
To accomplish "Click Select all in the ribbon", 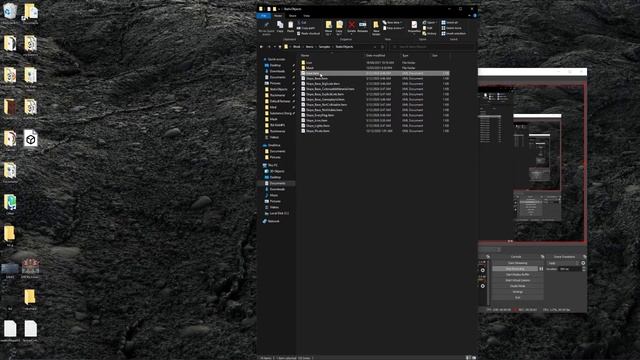I will pyautogui.click(x=450, y=22).
